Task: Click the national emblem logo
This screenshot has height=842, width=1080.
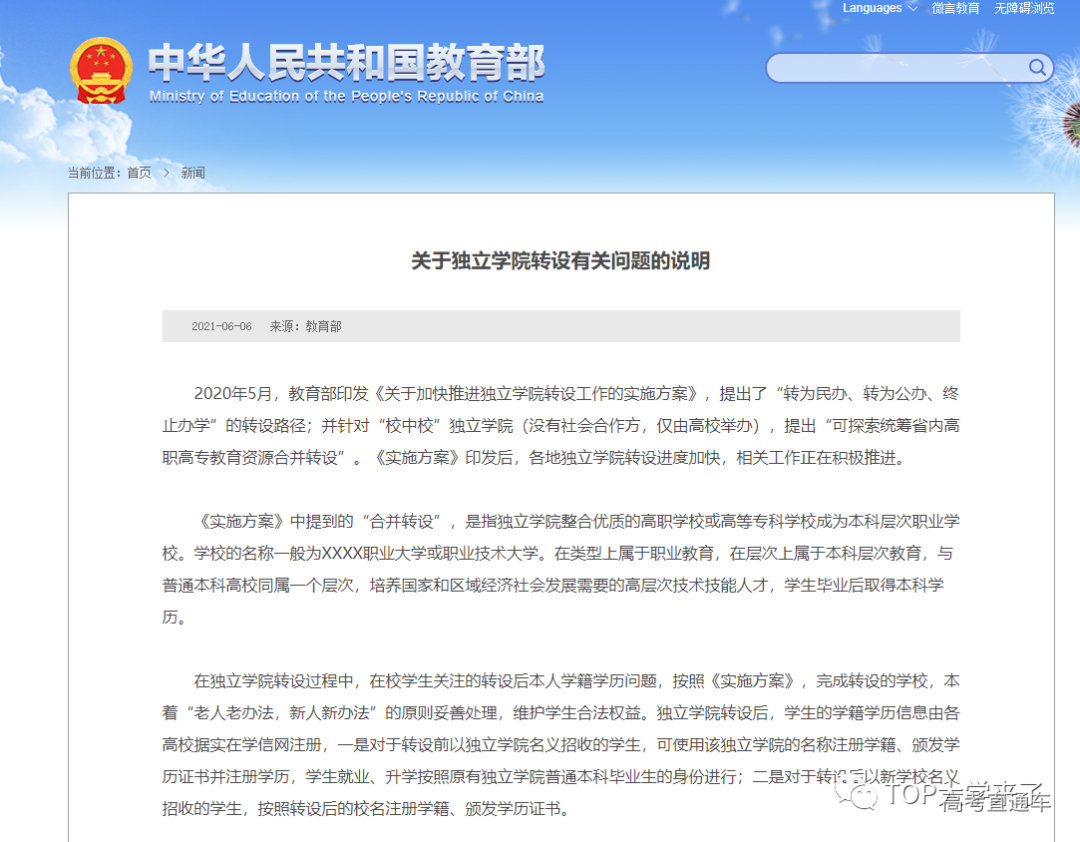Action: tap(100, 69)
